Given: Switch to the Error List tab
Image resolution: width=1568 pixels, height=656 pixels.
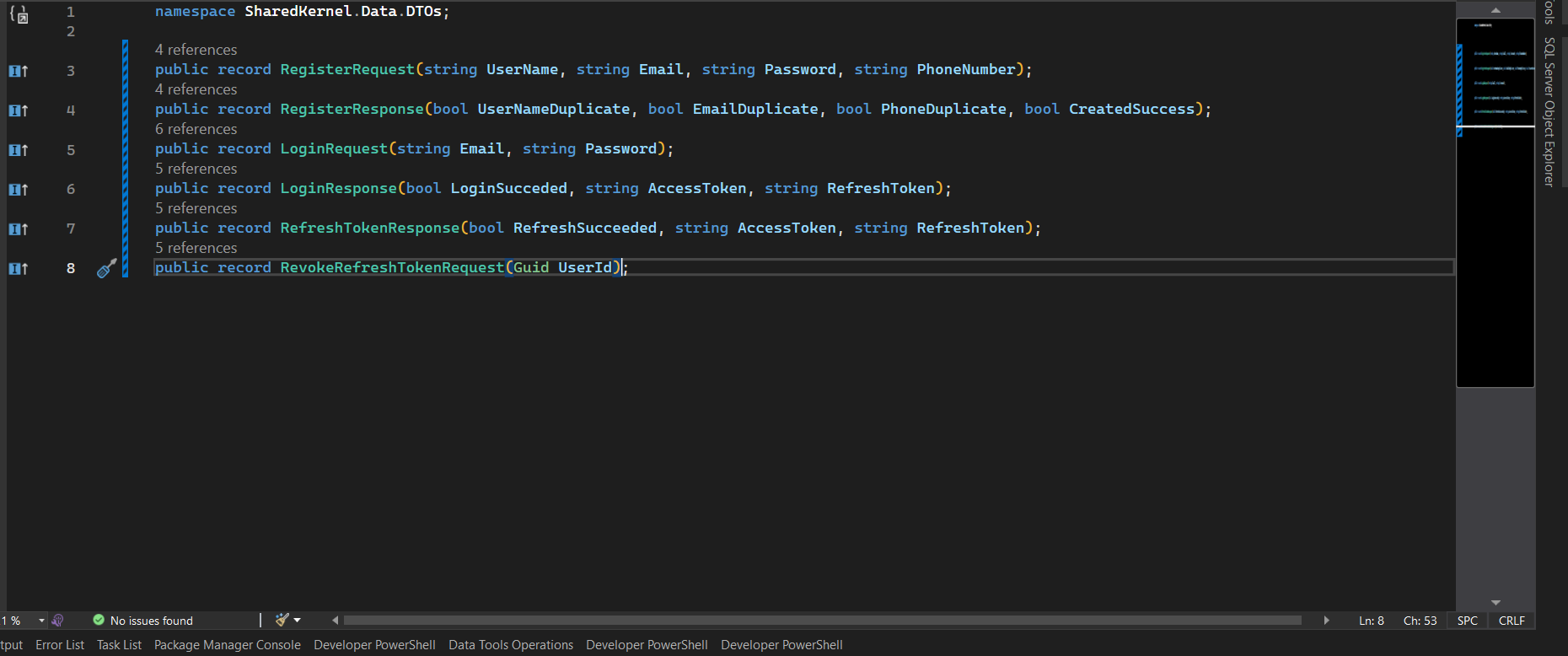Looking at the screenshot, I should click(x=60, y=645).
